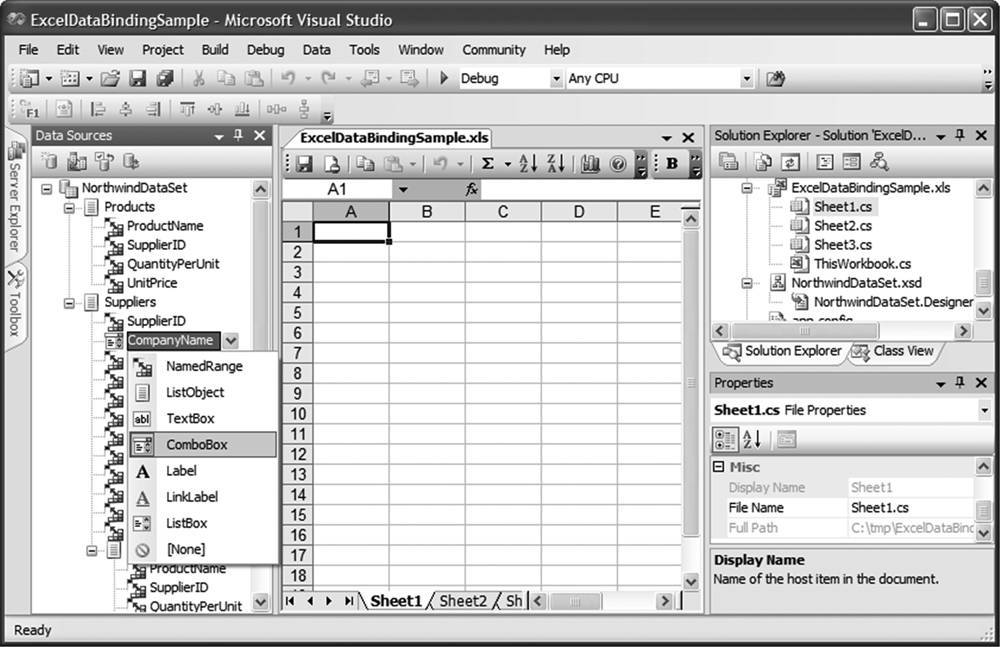The image size is (1000, 647).
Task: Collapse the Suppliers table node
Action: pos(69,304)
